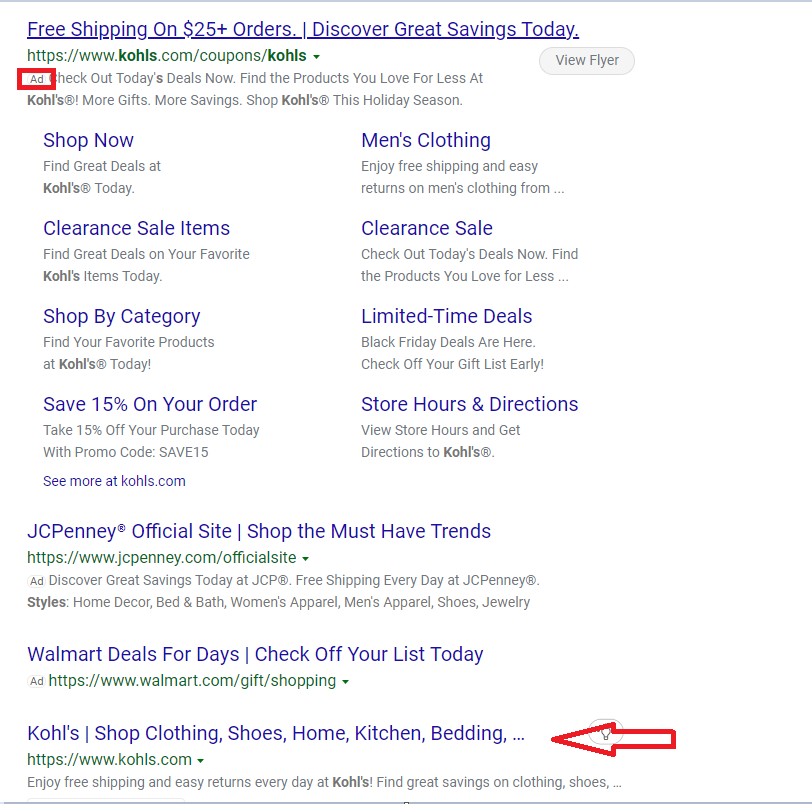Viewport: 812px width, 804px height.
Task: Click the https://www.kohls.com green URL
Action: (x=109, y=759)
